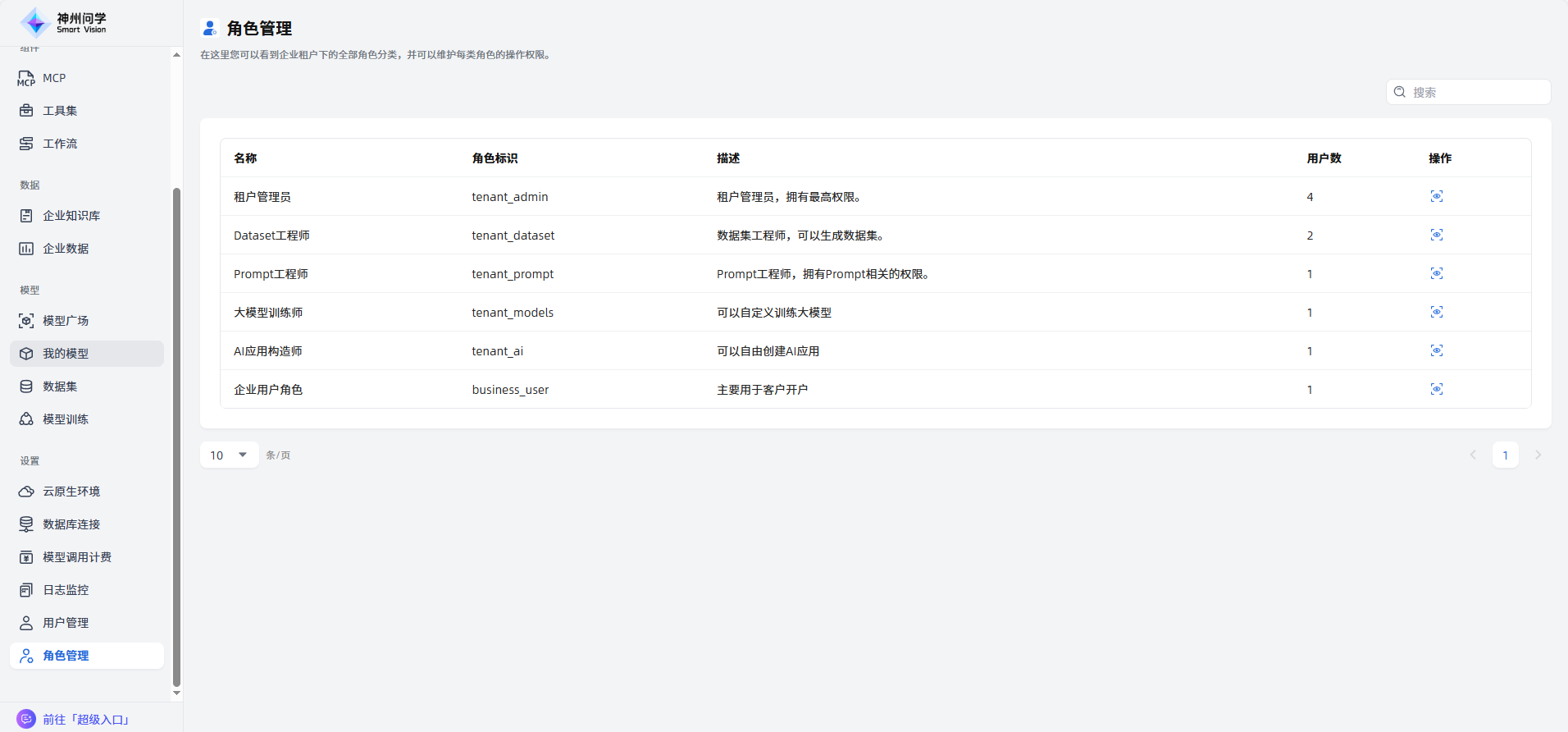Image resolution: width=1568 pixels, height=732 pixels.
Task: Click previous page arrow in pagination
Action: pyautogui.click(x=1473, y=455)
